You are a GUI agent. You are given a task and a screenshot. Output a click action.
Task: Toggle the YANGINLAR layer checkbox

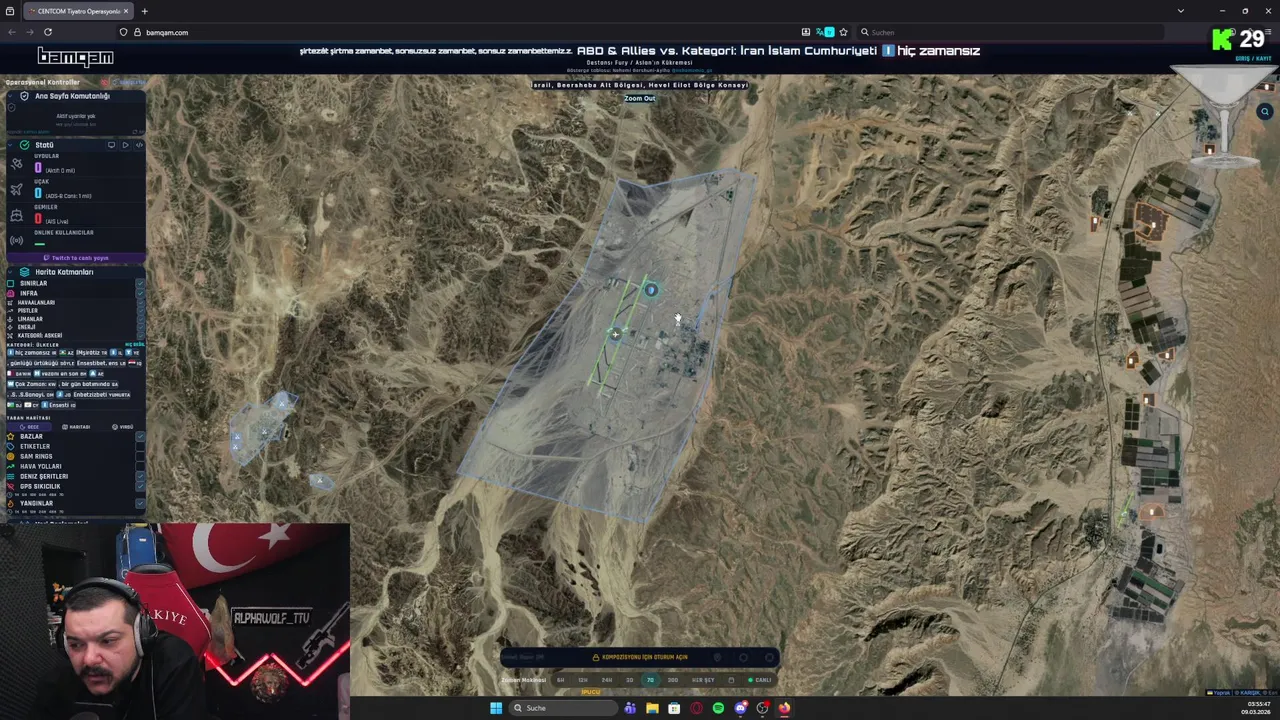coord(140,503)
